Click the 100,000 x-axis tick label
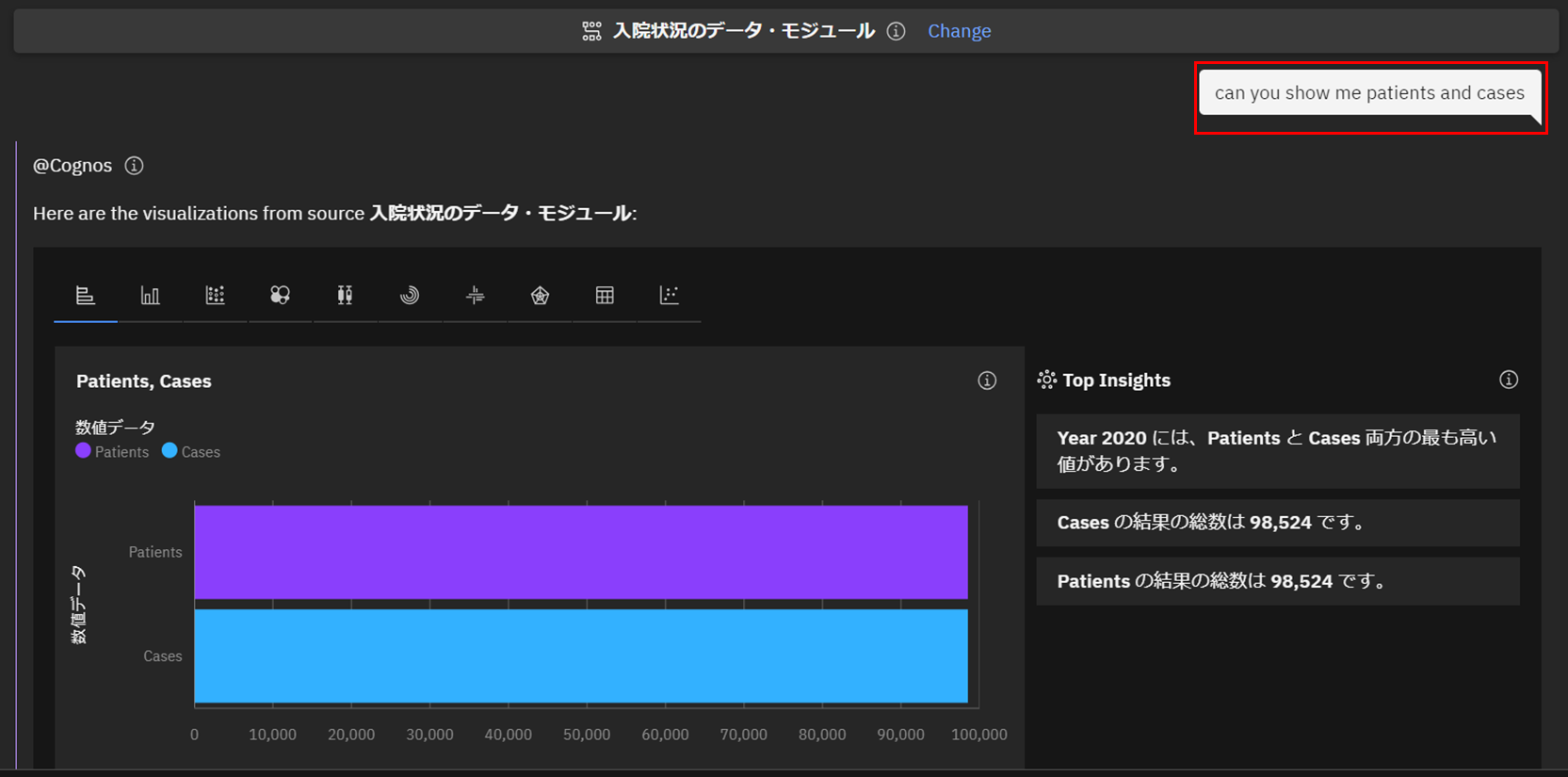This screenshot has width=1568, height=777. tap(979, 735)
